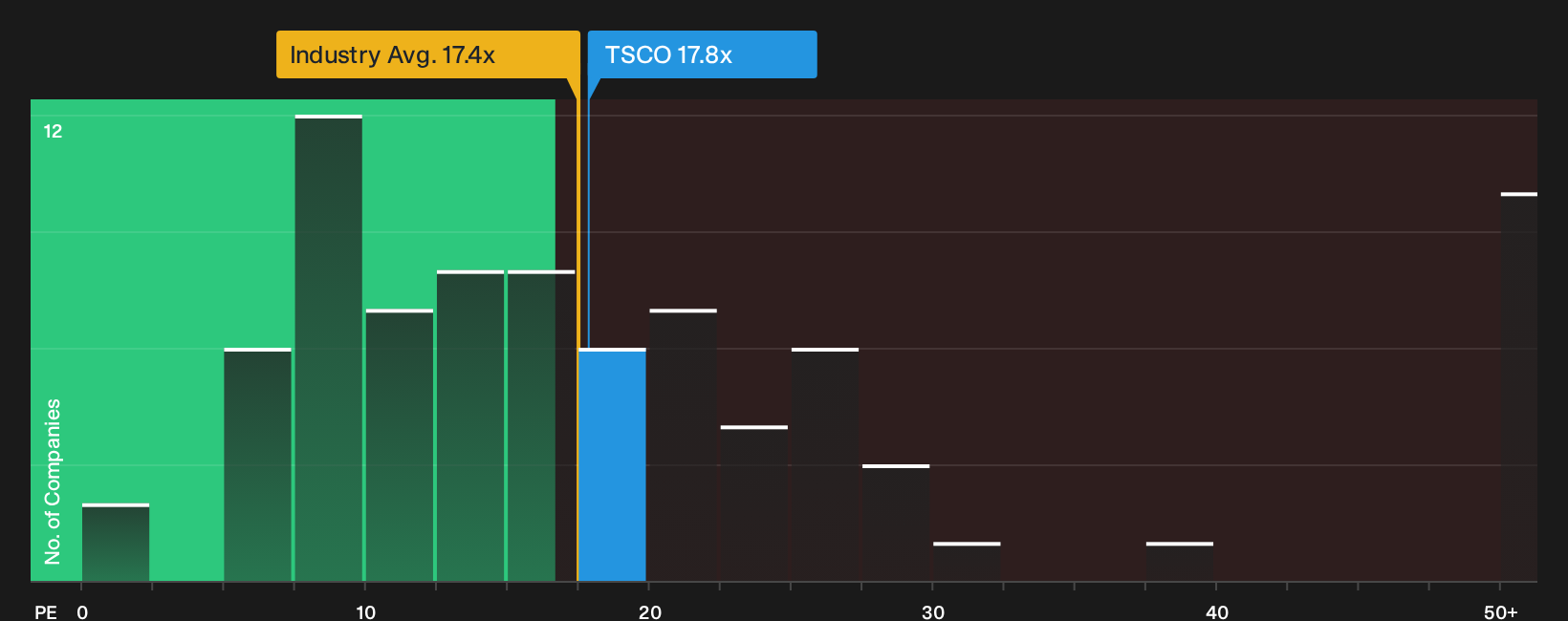The width and height of the screenshot is (1568, 621).
Task: Click the Industry Avg. 17.4x label
Action: pyautogui.click(x=427, y=54)
